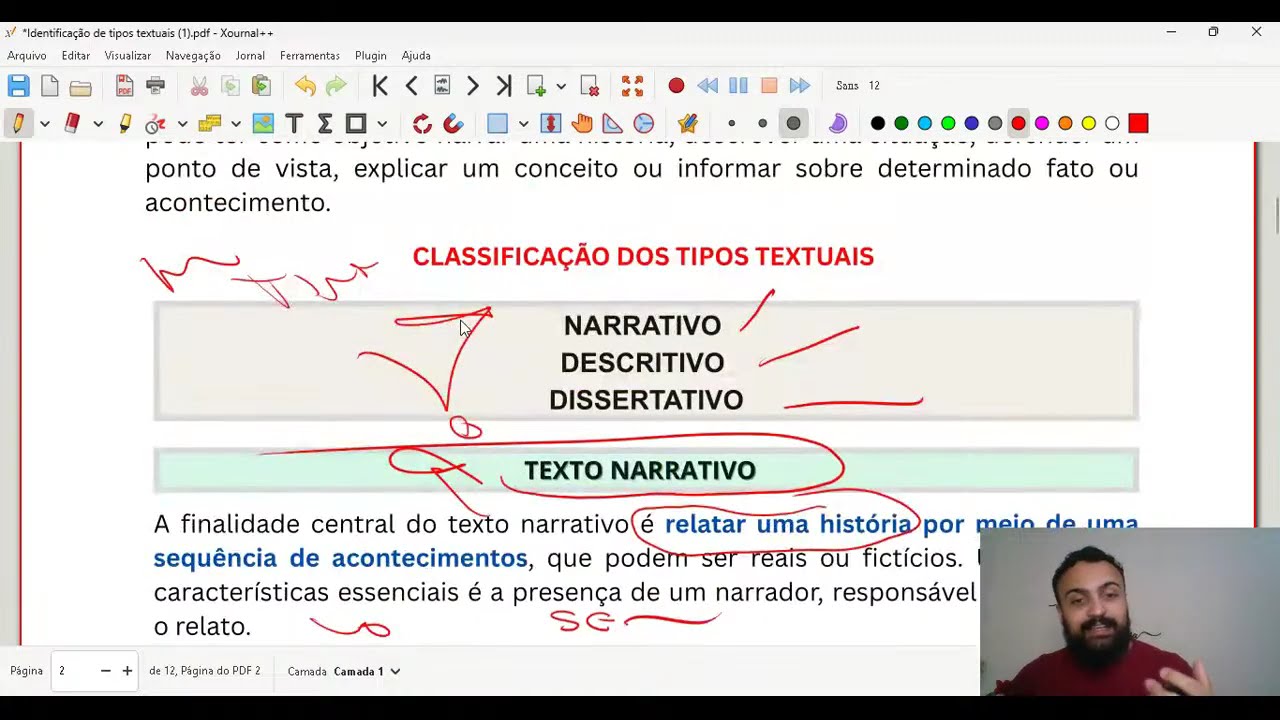This screenshot has width=1280, height=720.
Task: Start audio recording with red circle
Action: tap(676, 86)
